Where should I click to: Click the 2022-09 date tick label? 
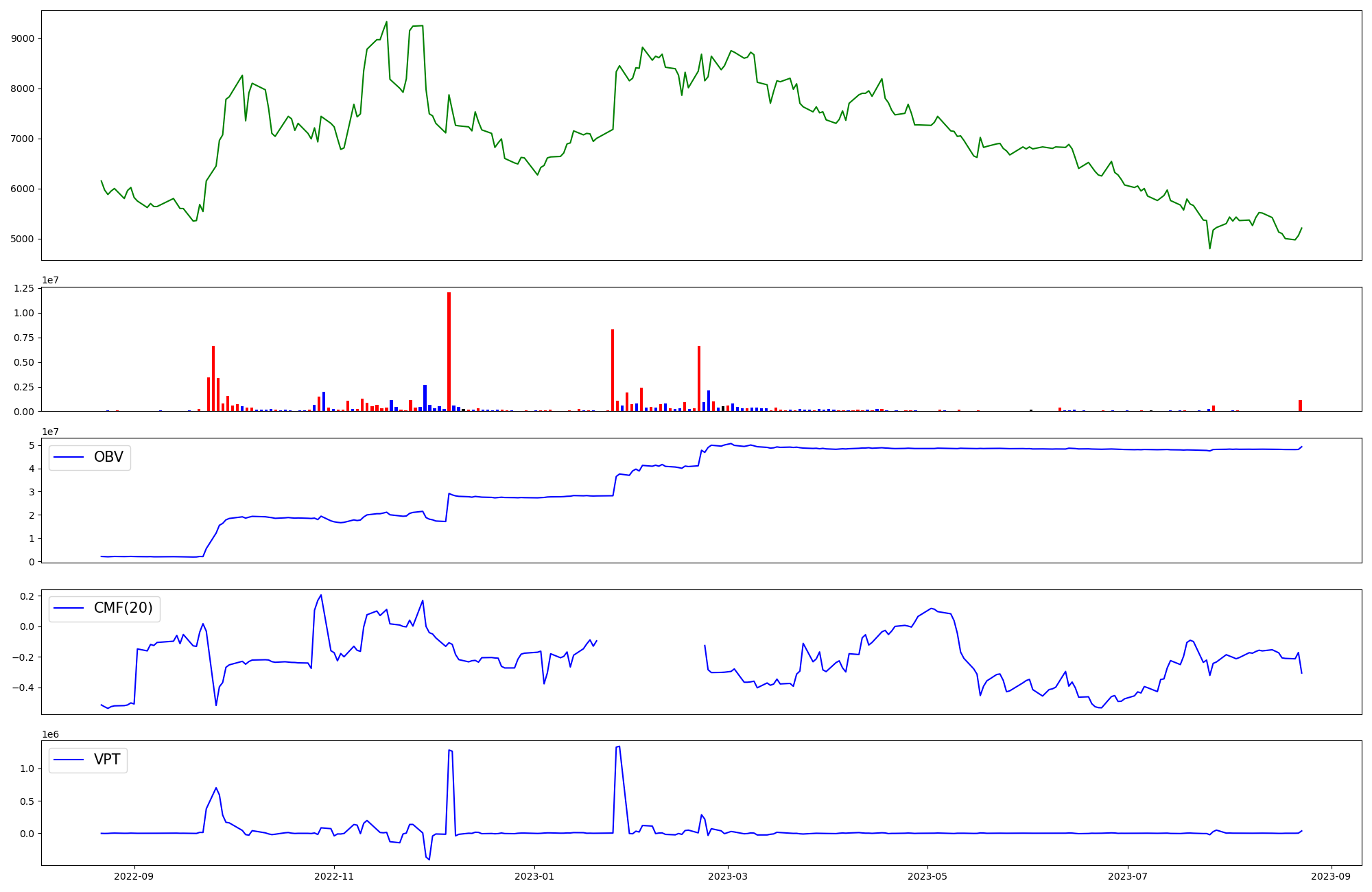pos(134,876)
